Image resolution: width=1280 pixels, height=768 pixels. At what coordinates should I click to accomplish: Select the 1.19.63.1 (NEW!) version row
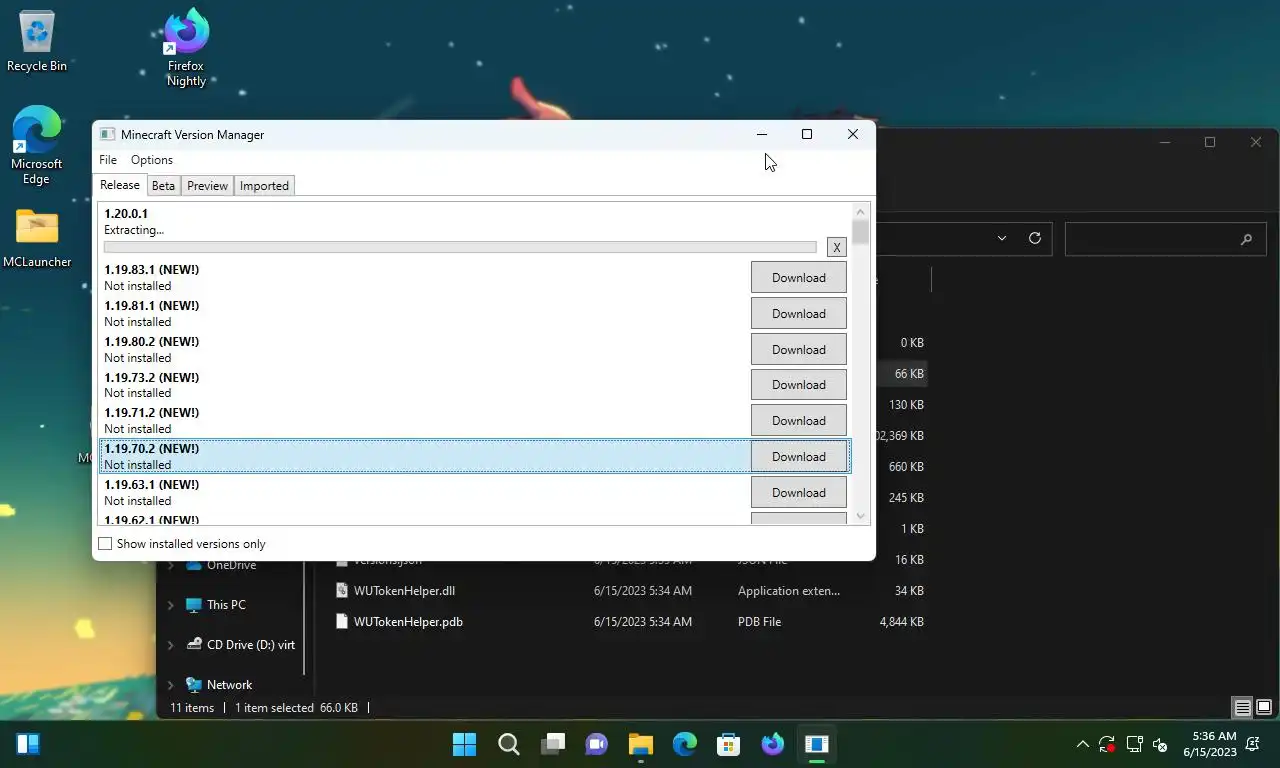(x=475, y=493)
